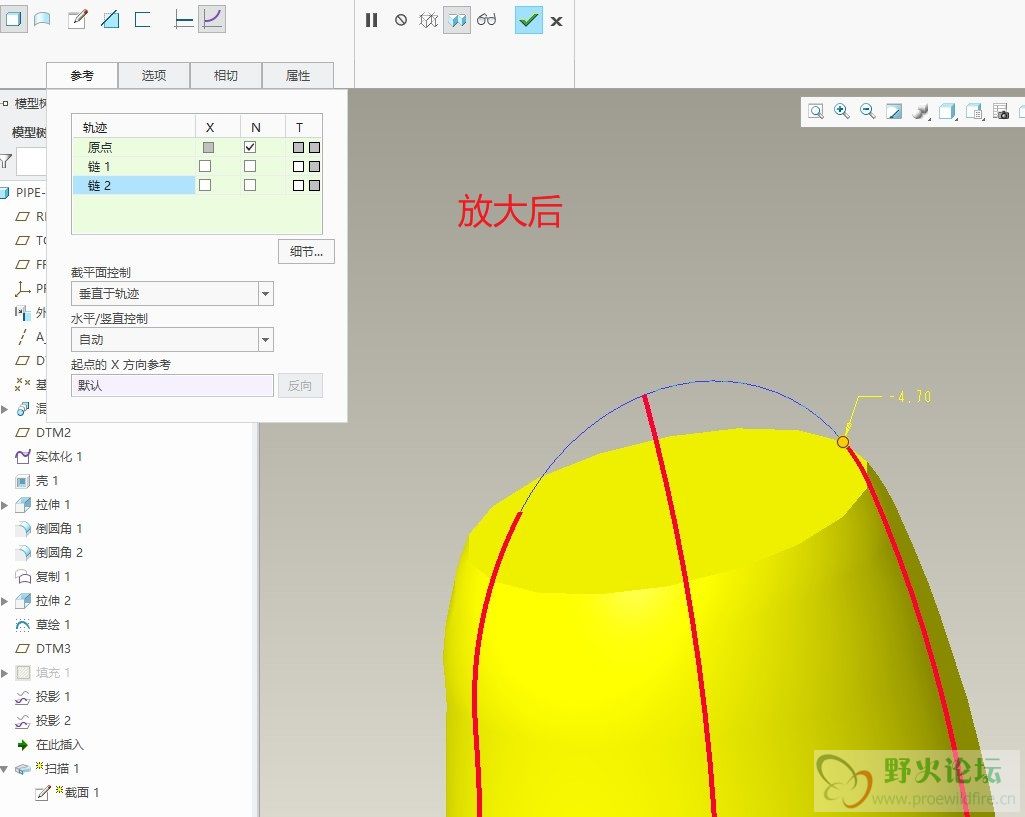Pause the sweep feature tool
The image size is (1025, 817).
[372, 20]
